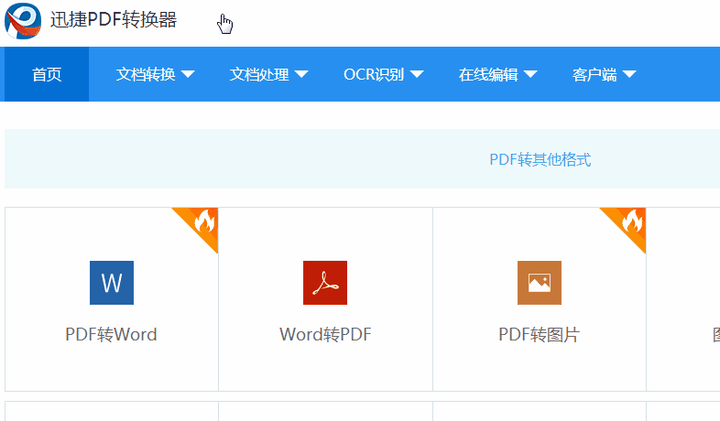
Task: Open the 在线编辑 menu
Action: [498, 74]
